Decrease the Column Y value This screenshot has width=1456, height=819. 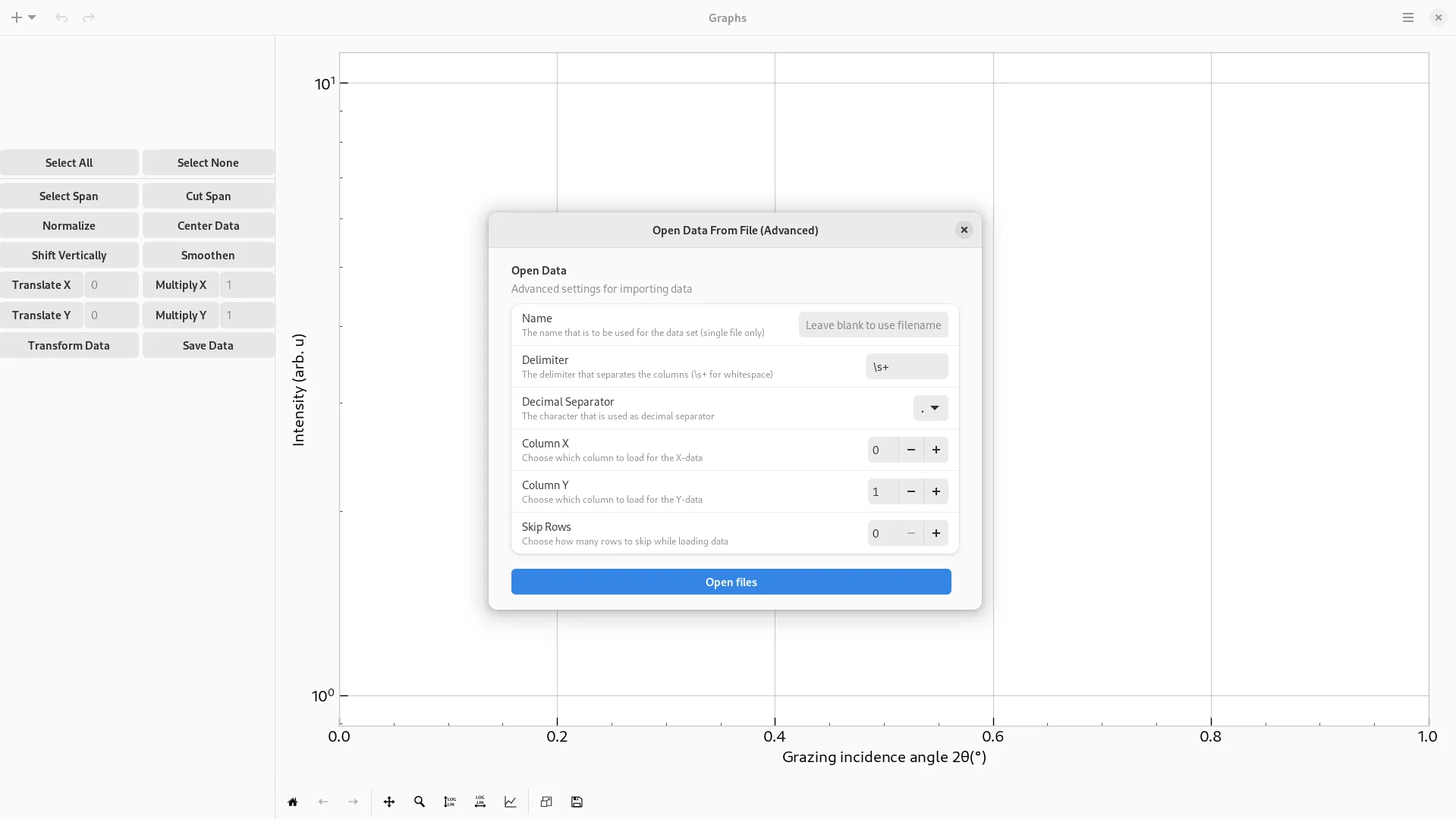pyautogui.click(x=911, y=491)
